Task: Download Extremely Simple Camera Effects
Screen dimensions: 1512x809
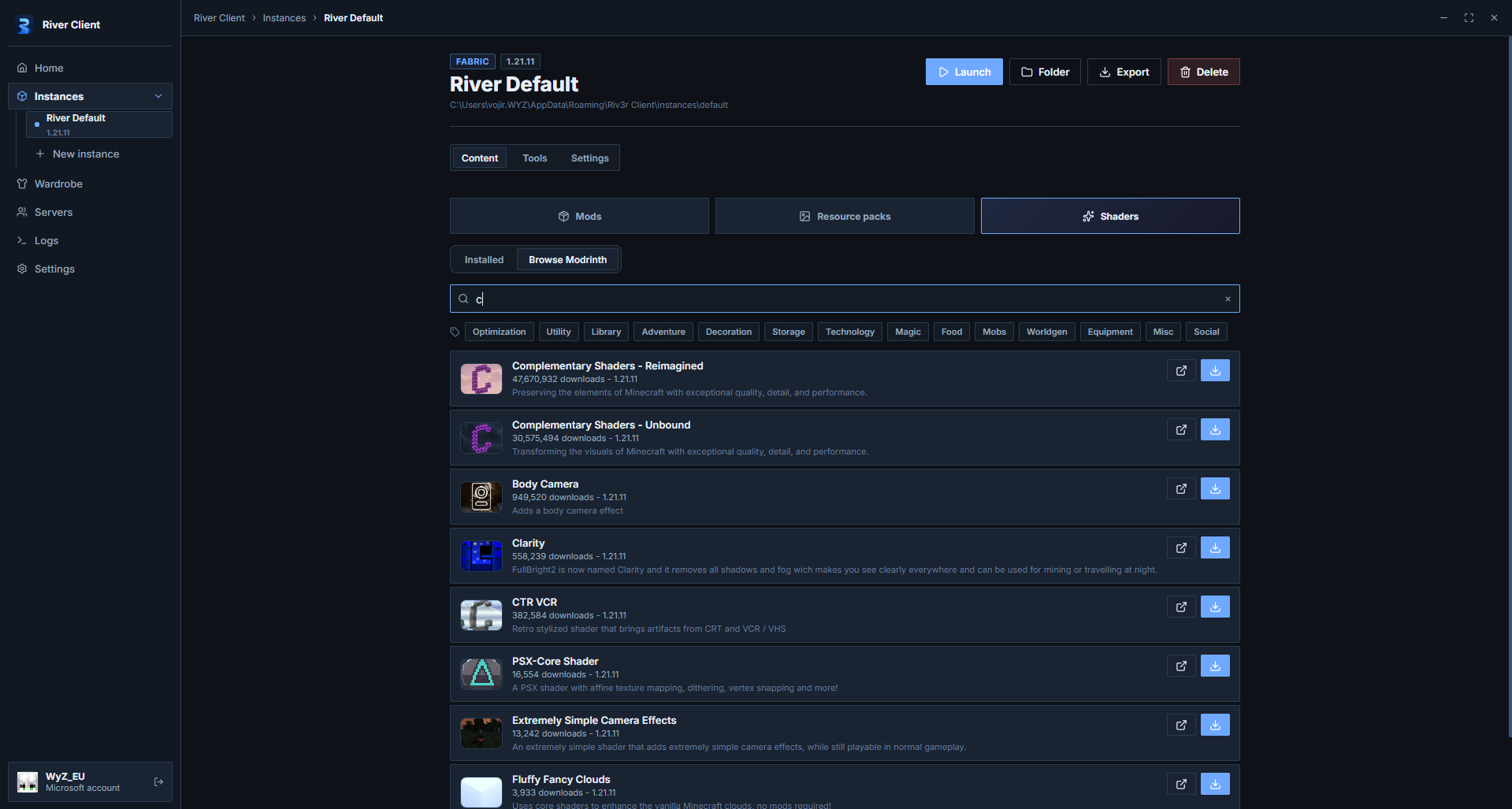Action: (x=1215, y=725)
